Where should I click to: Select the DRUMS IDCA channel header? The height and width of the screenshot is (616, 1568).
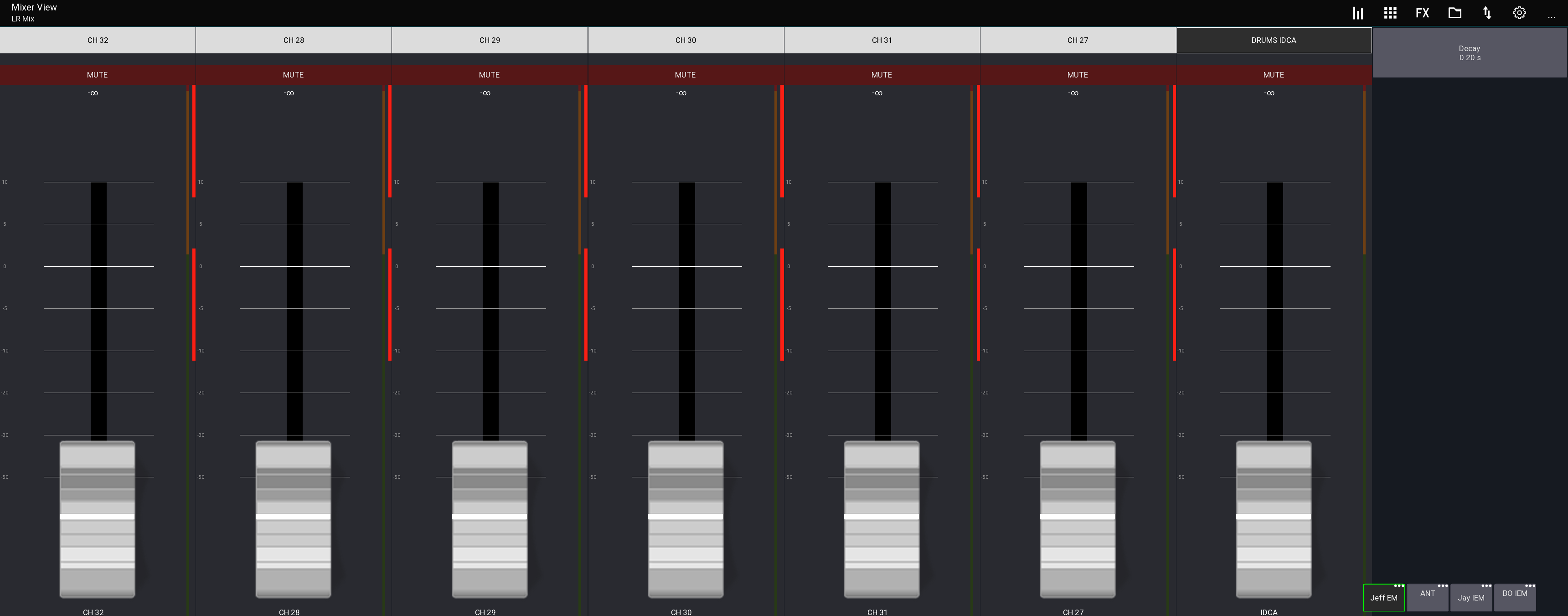pos(1274,40)
